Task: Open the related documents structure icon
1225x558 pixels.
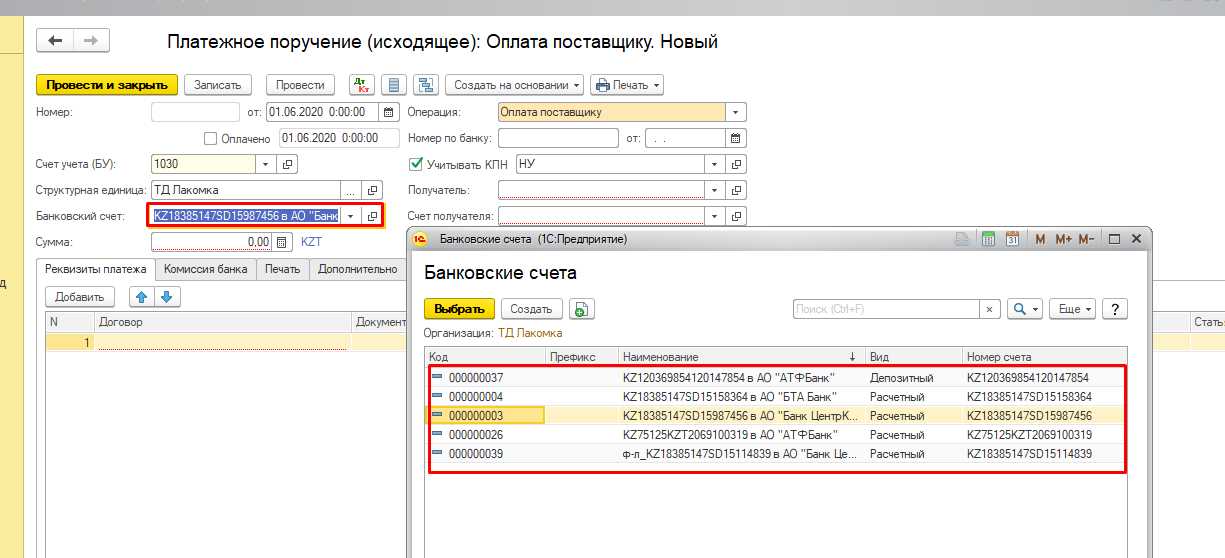Action: click(425, 85)
